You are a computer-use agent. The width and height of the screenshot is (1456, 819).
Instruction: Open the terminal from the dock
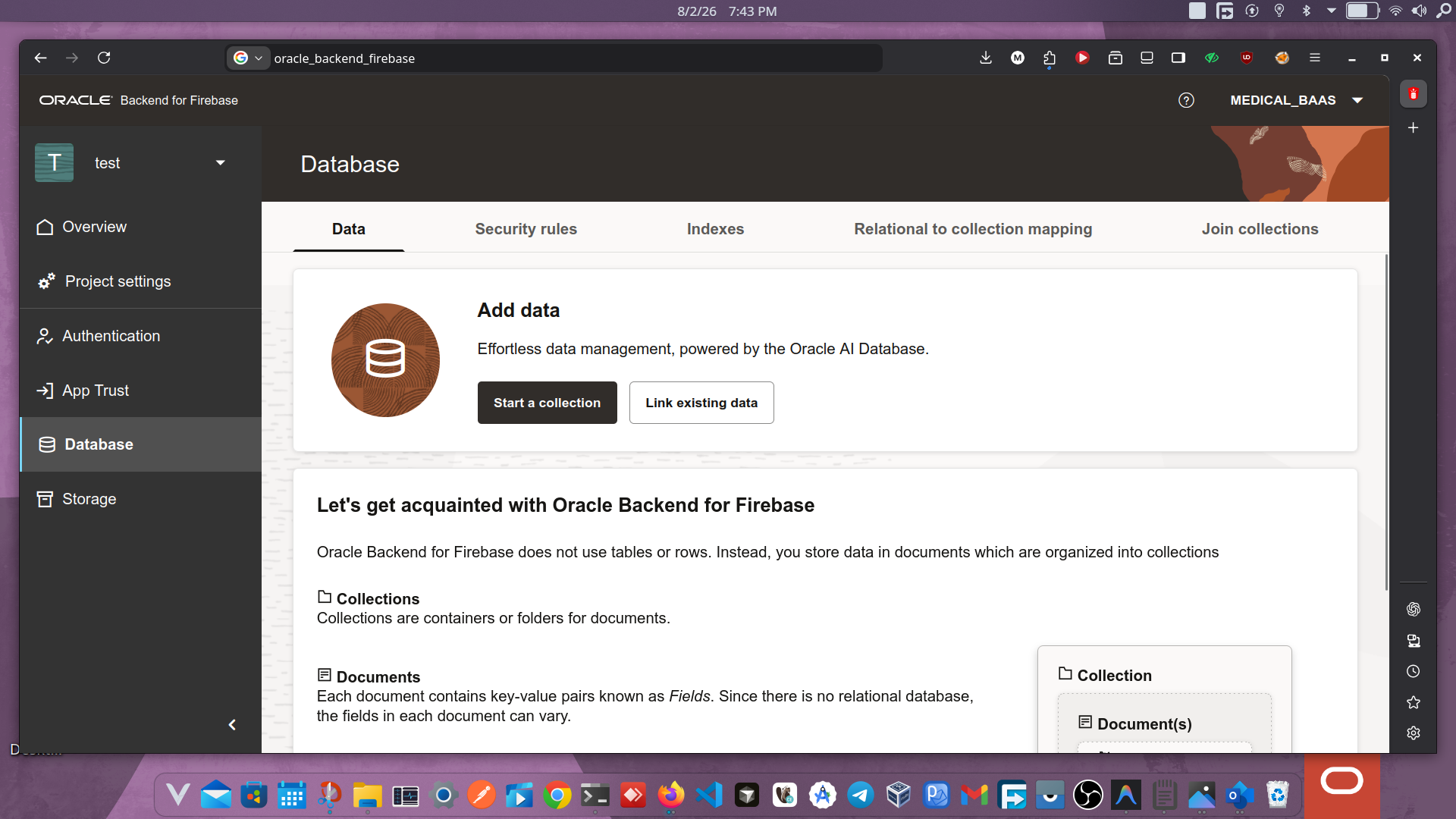595,795
